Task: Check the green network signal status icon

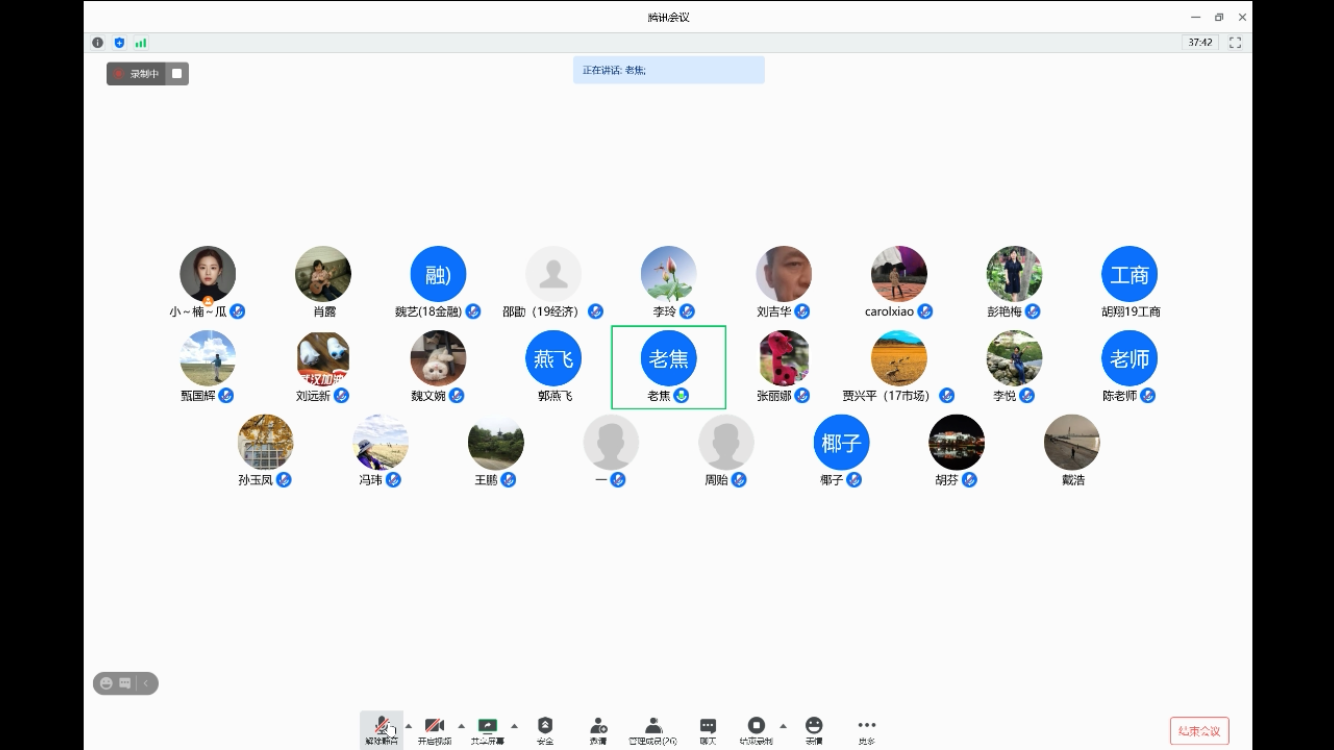Action: 141,43
